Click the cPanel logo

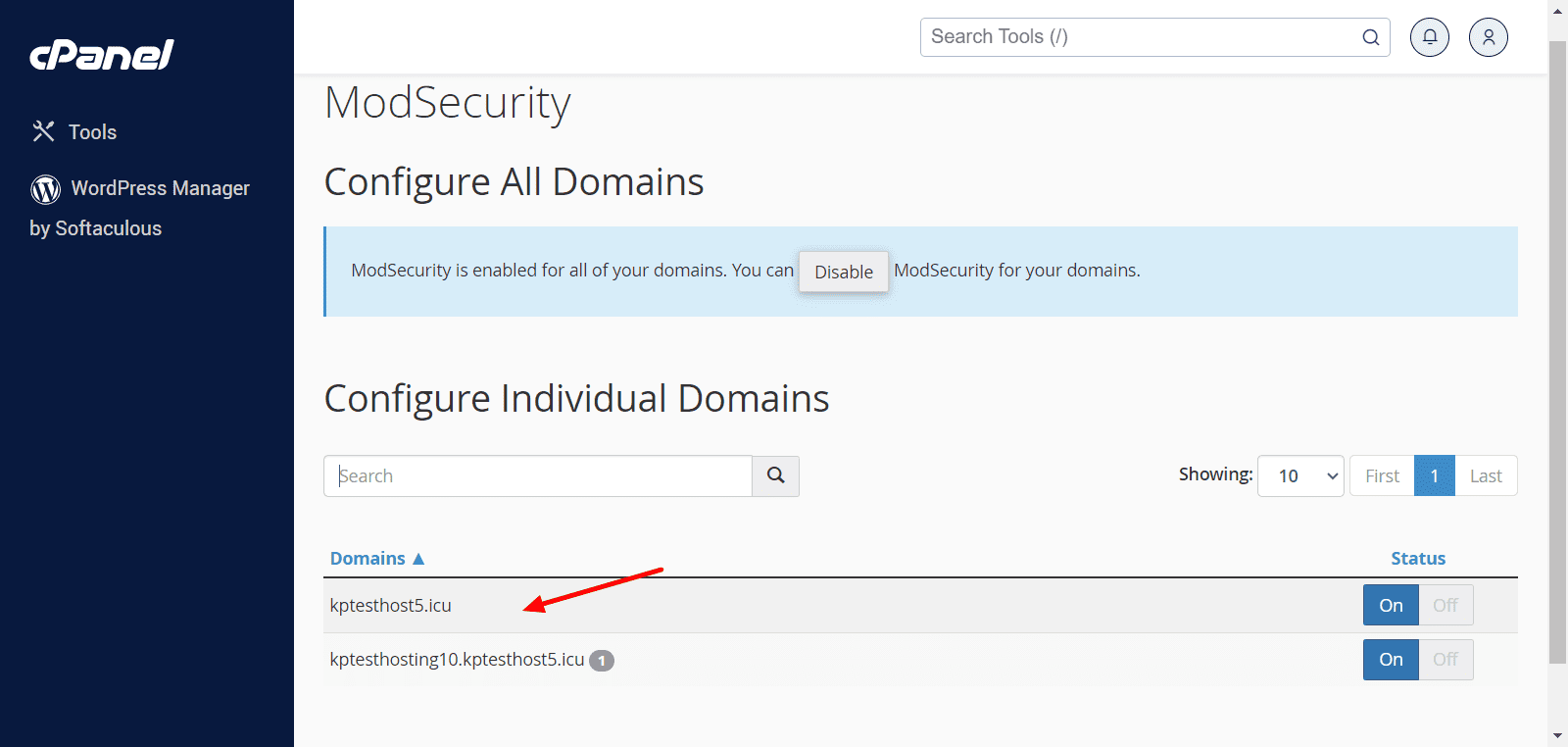pos(102,55)
